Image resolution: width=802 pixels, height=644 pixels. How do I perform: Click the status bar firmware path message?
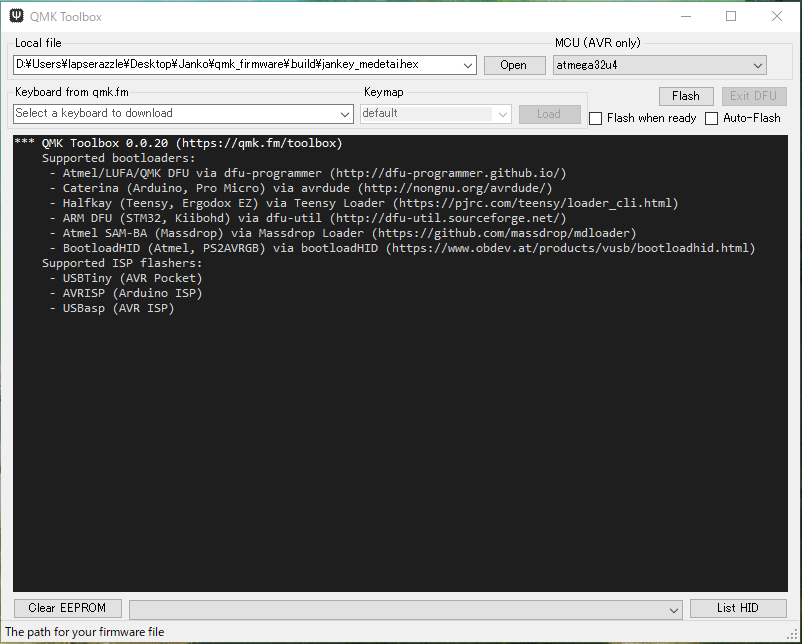pos(85,632)
